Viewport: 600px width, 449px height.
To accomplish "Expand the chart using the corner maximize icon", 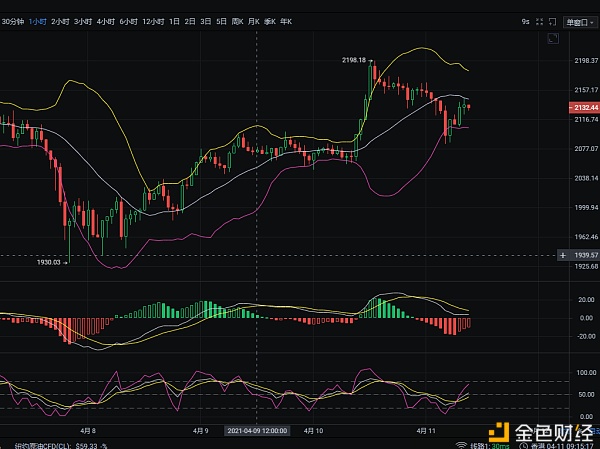I will pyautogui.click(x=553, y=39).
